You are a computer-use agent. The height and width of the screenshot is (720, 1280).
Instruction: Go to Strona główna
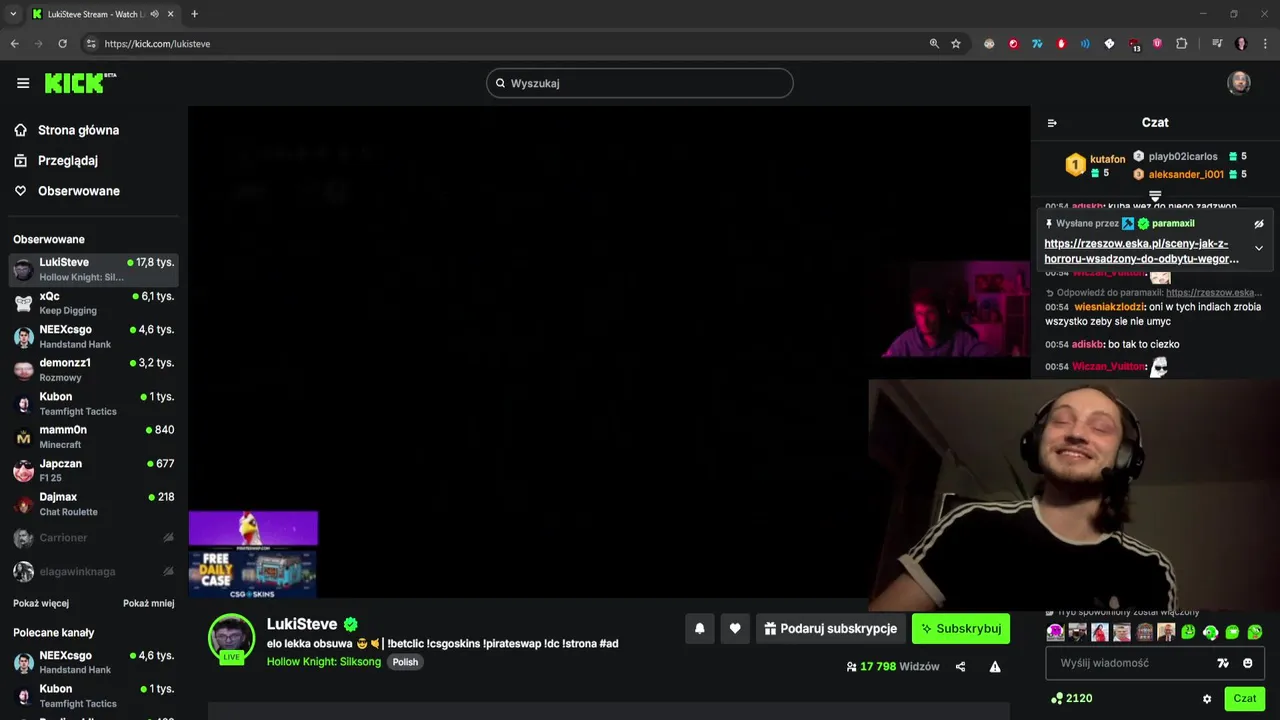point(66,130)
